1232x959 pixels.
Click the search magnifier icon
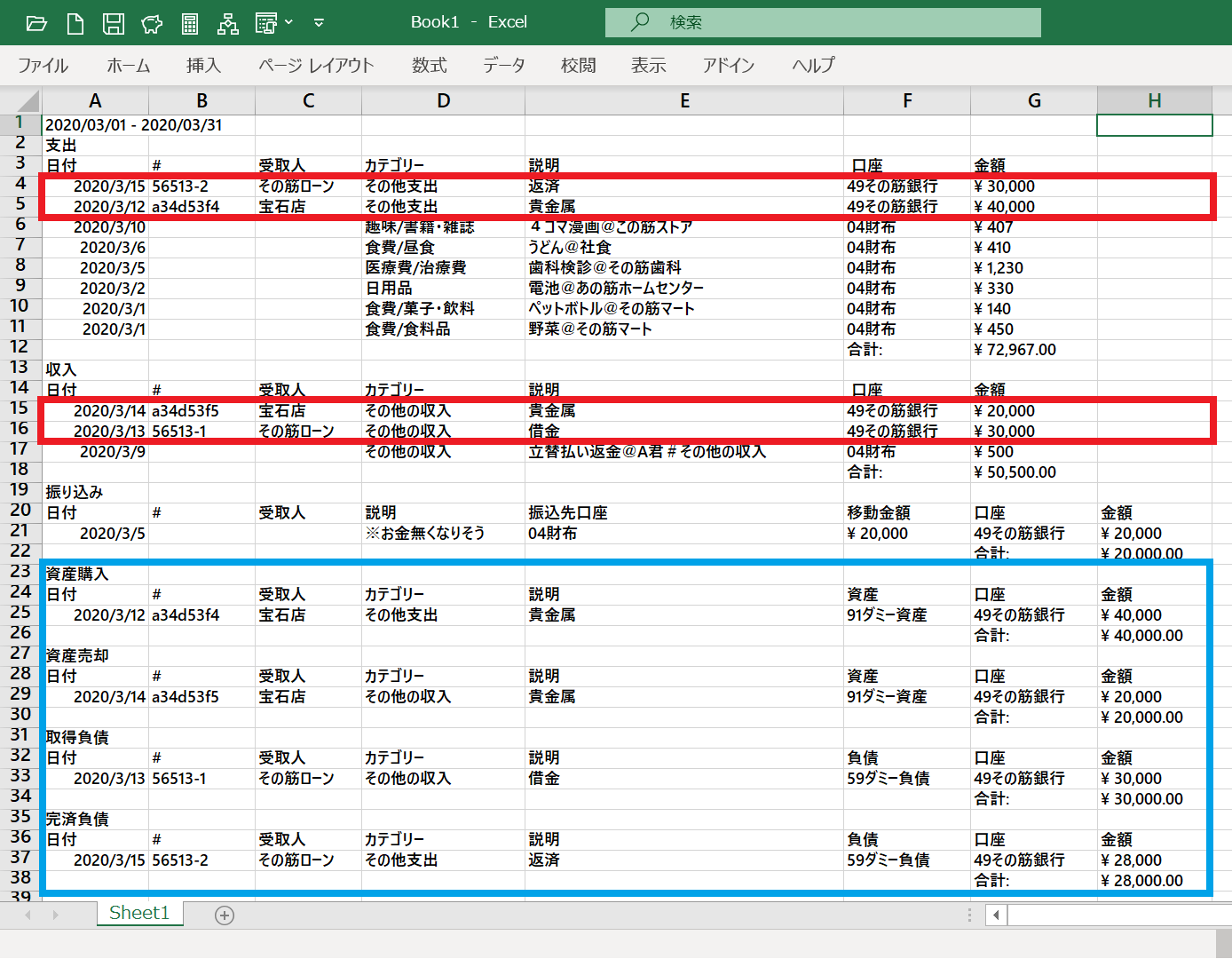(639, 22)
